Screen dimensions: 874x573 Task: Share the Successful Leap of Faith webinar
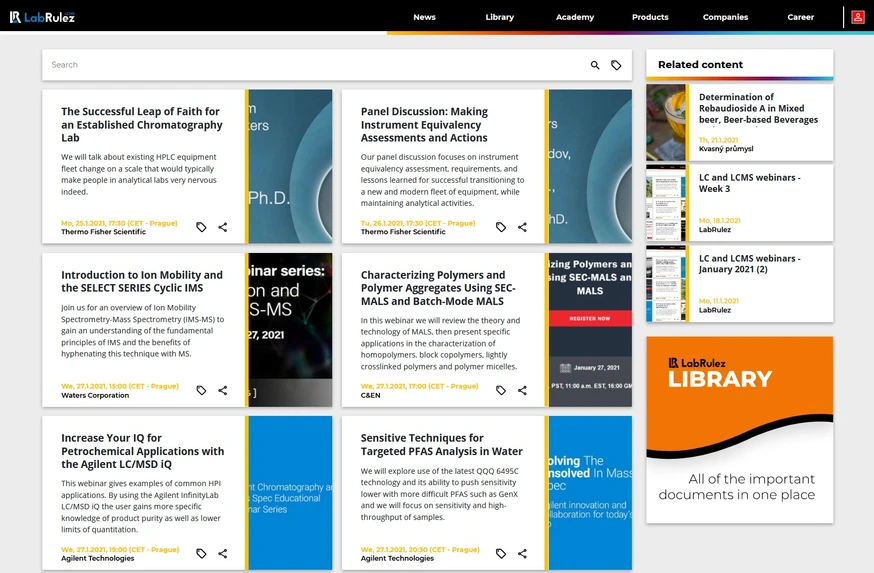(x=222, y=227)
